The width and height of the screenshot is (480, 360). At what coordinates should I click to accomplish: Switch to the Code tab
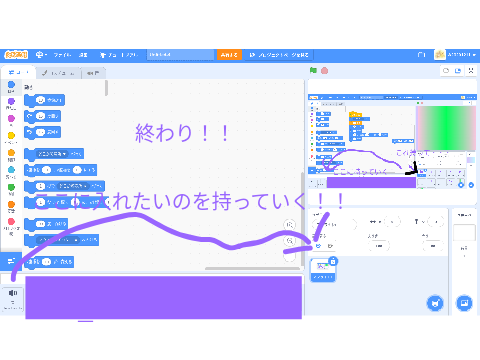click(18, 72)
